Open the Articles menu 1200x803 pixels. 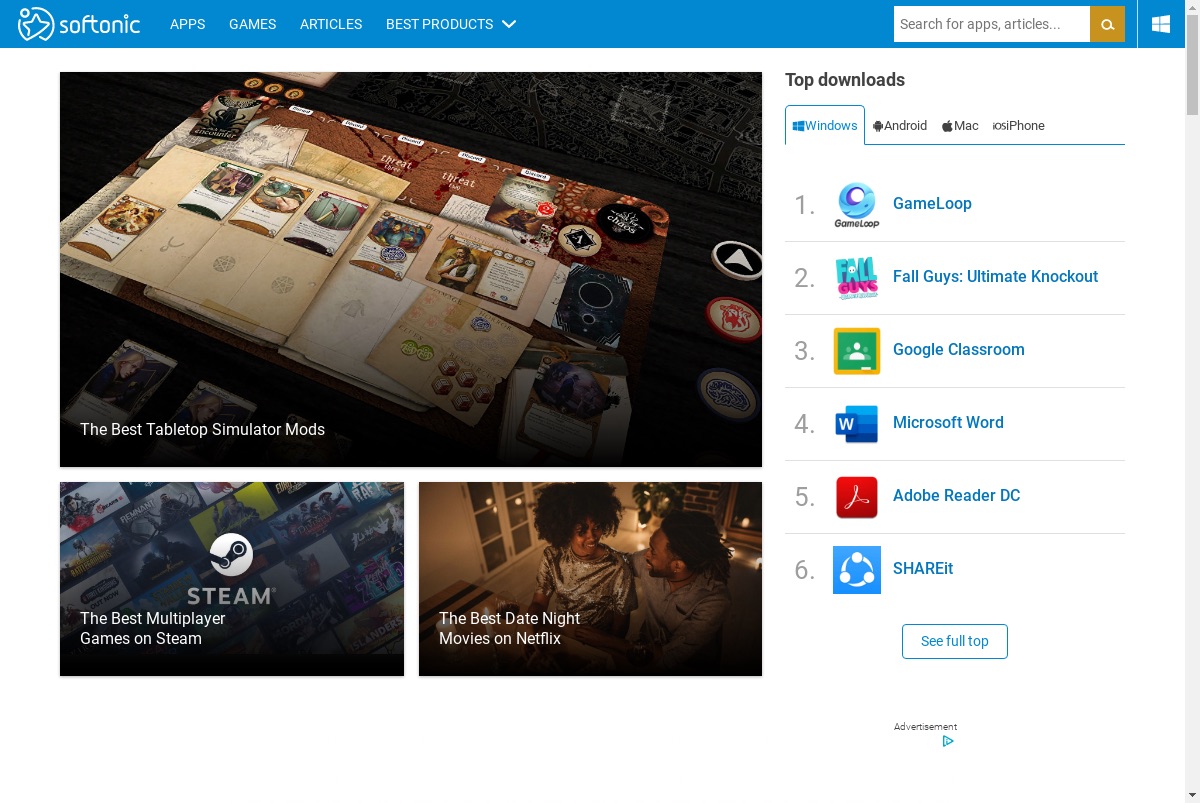coord(331,24)
